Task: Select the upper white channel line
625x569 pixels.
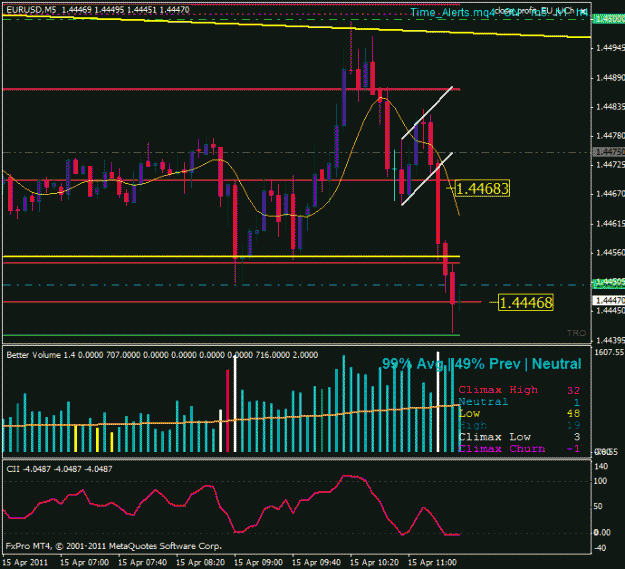Action: click(427, 113)
